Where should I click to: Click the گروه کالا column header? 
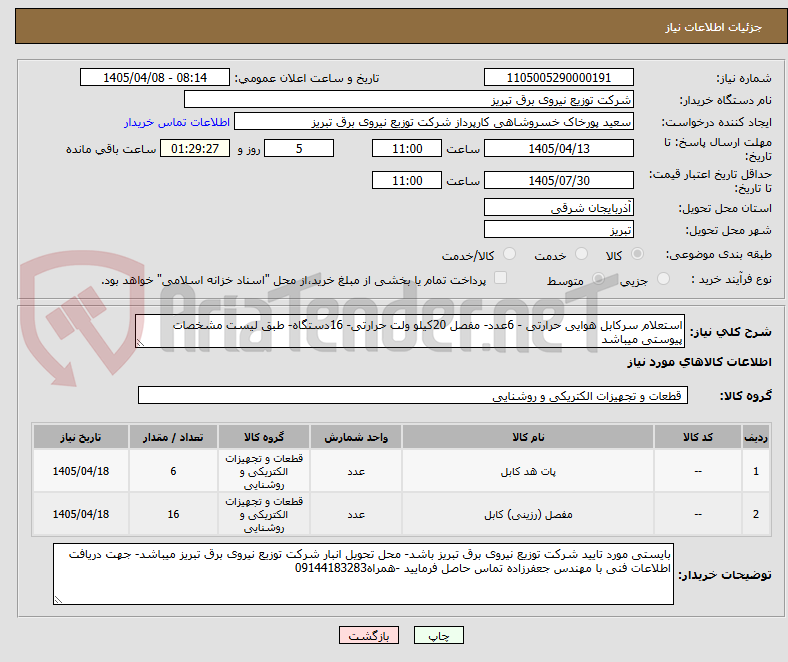pyautogui.click(x=264, y=437)
